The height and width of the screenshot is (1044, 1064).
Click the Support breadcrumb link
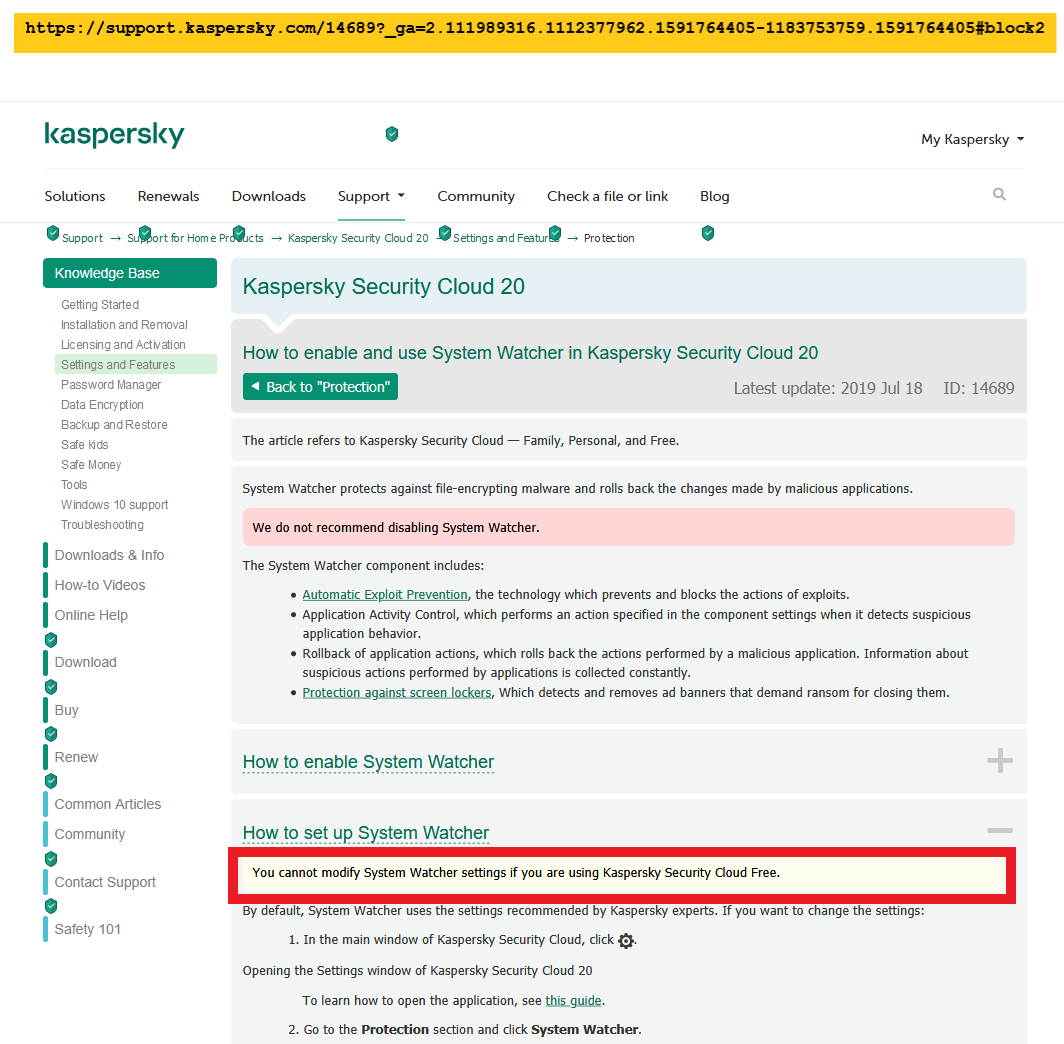(82, 238)
